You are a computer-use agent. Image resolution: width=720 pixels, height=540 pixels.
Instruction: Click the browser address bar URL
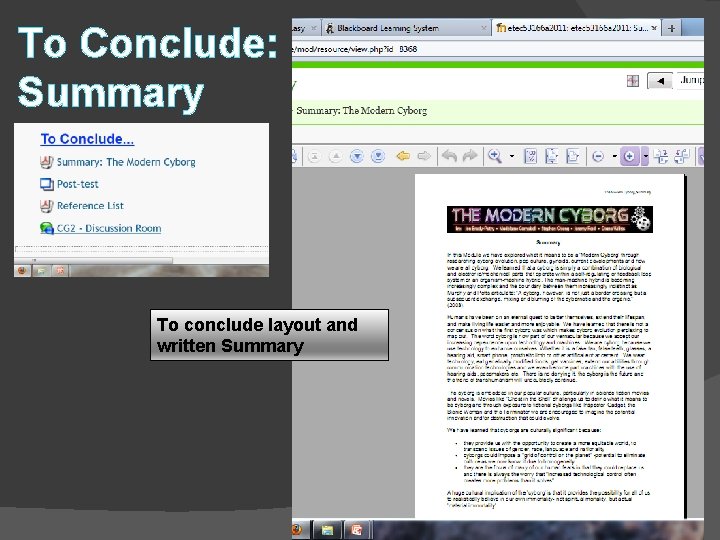pos(357,49)
